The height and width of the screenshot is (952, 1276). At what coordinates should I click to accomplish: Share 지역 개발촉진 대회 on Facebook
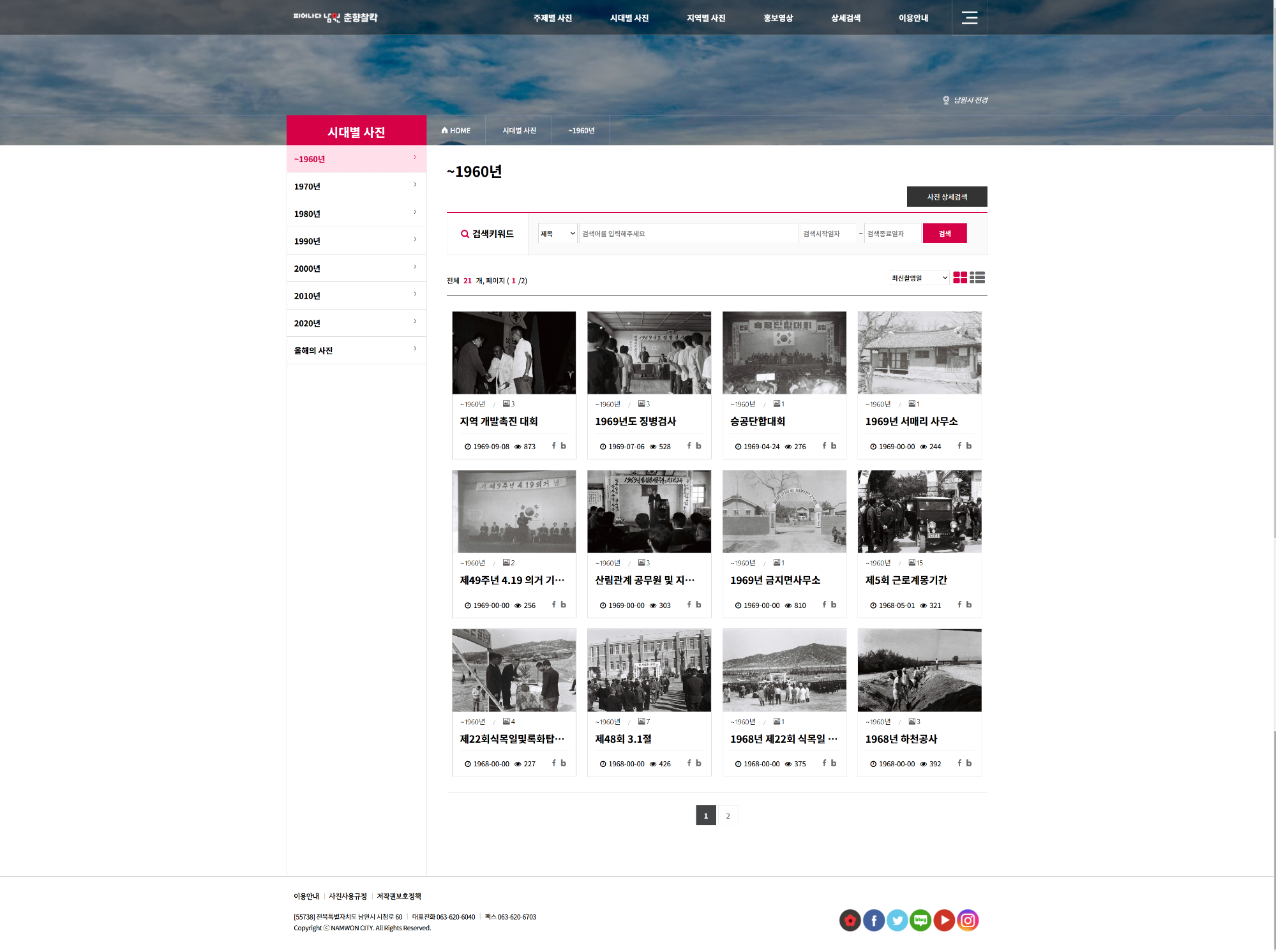click(x=553, y=446)
